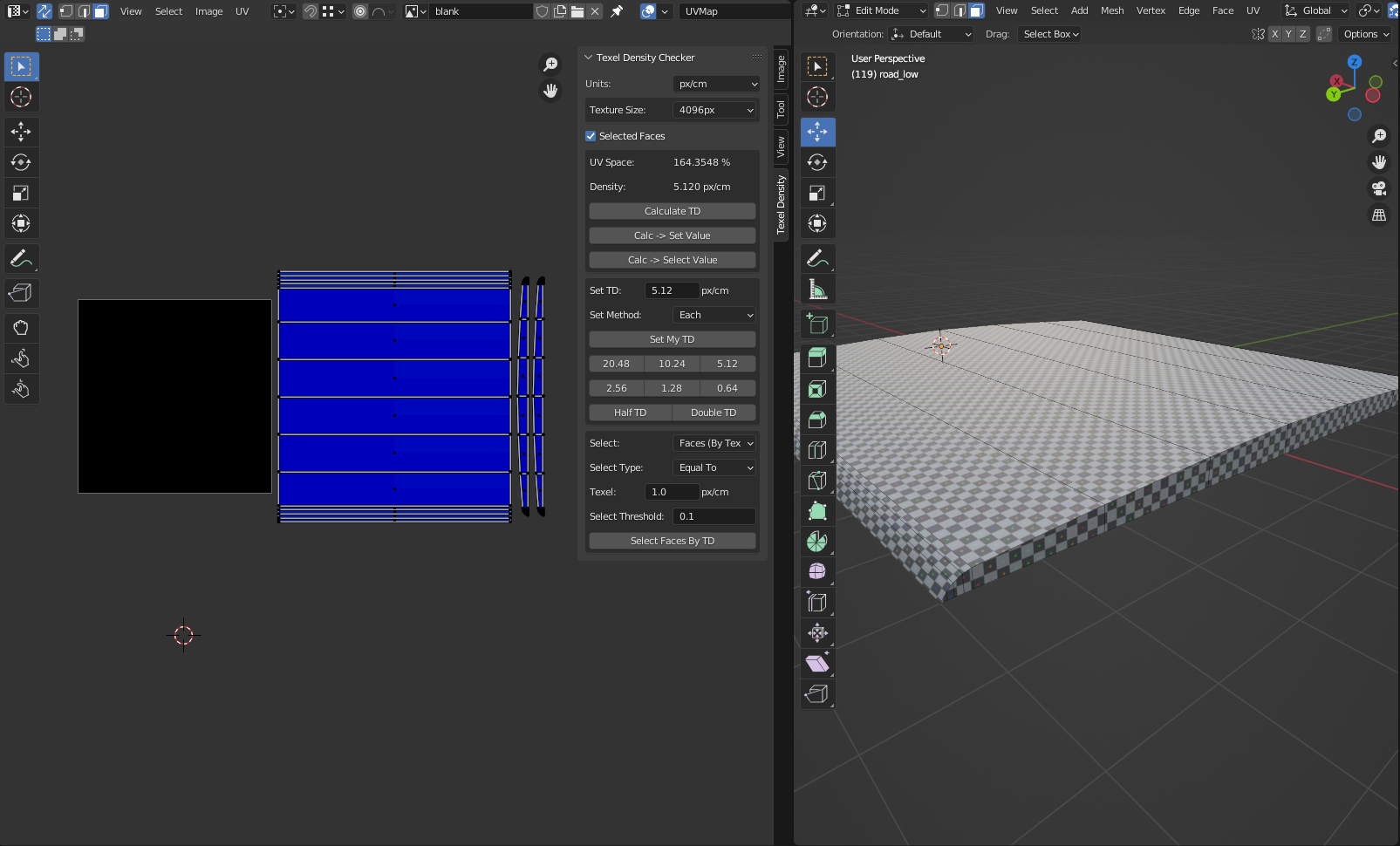Select the Bevel tool
The height and width of the screenshot is (846, 1400).
(817, 420)
